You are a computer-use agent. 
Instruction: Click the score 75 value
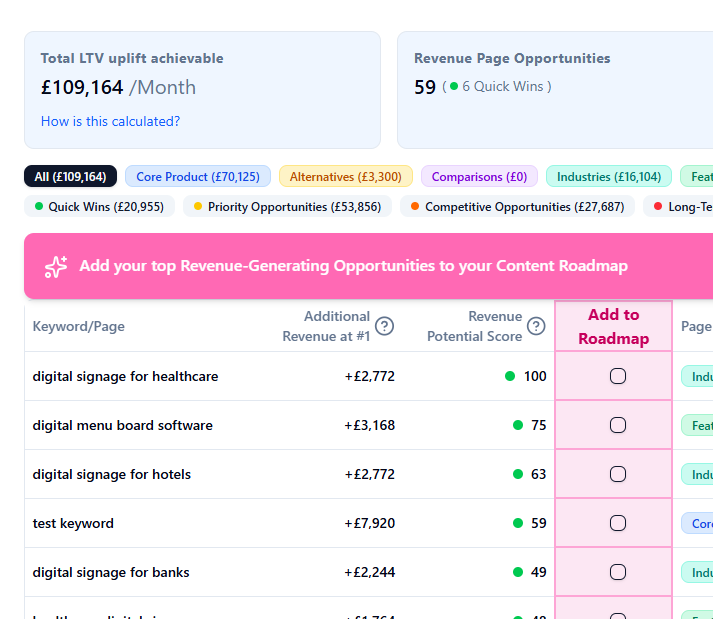538,425
